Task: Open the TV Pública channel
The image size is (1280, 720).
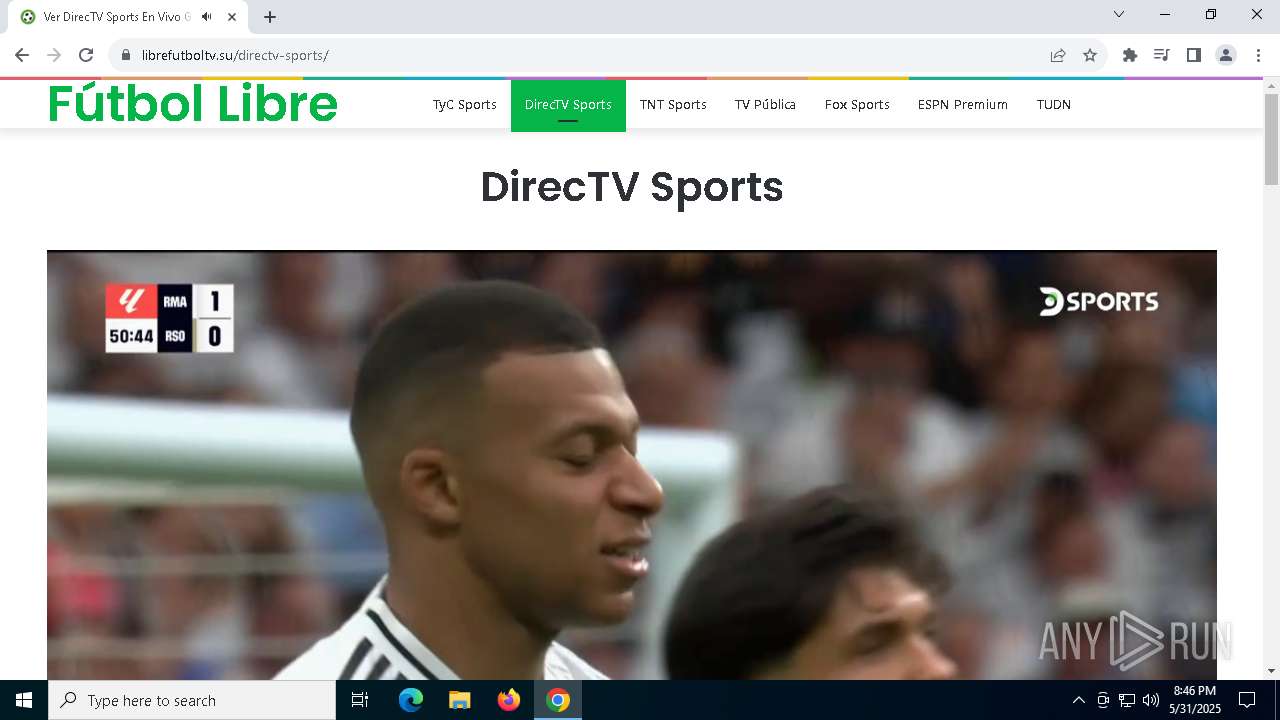Action: (765, 104)
